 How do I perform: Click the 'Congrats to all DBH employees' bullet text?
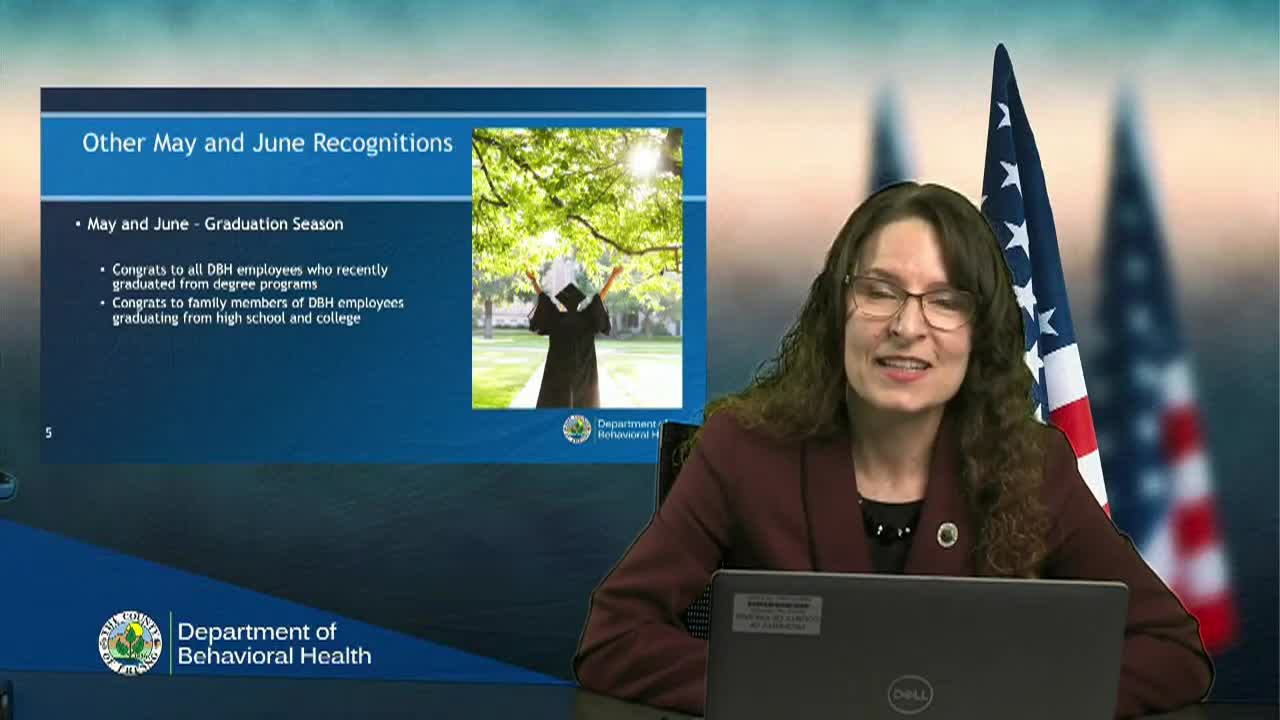[x=251, y=275]
